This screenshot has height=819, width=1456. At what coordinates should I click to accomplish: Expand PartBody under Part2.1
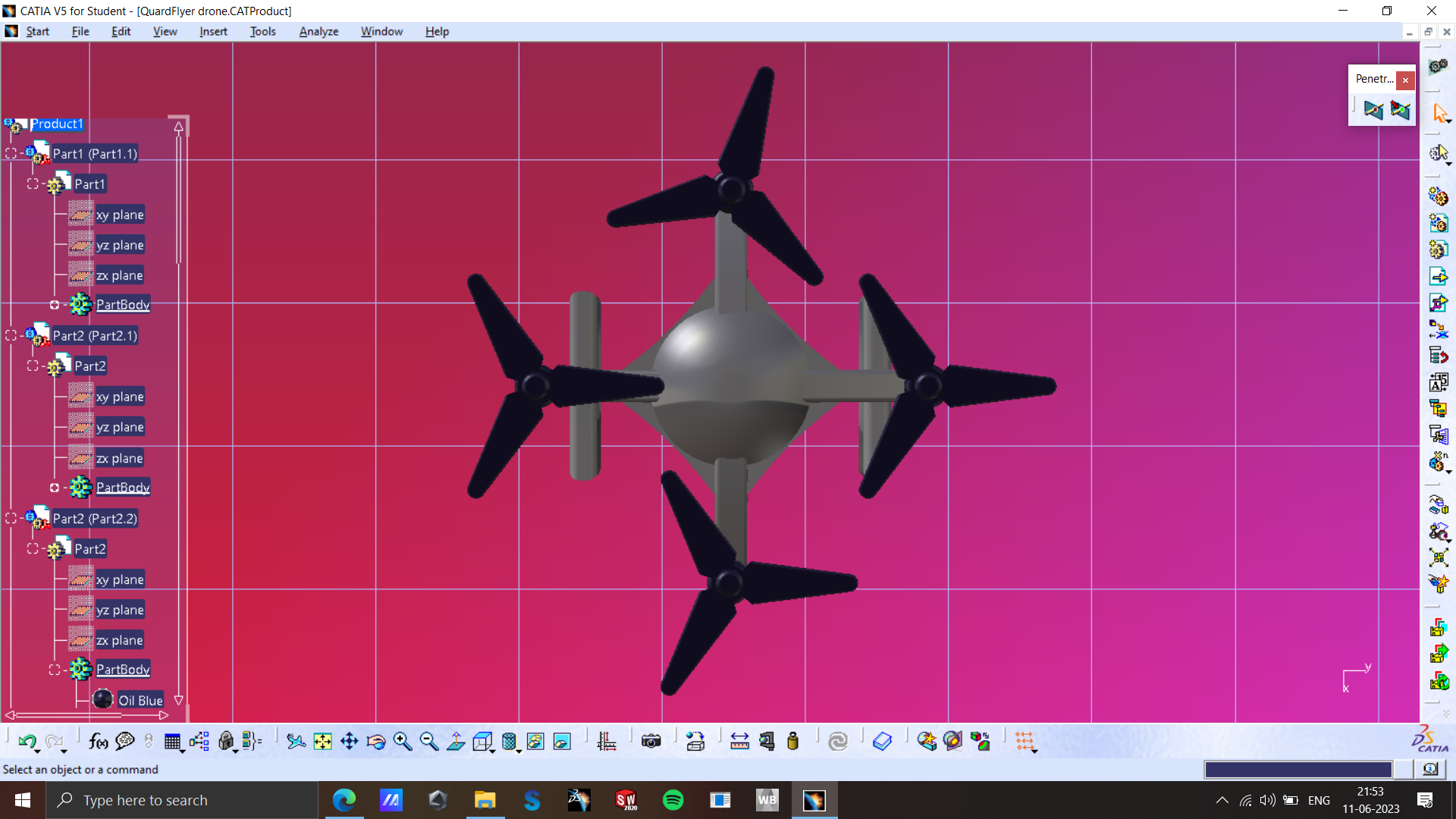(x=55, y=488)
